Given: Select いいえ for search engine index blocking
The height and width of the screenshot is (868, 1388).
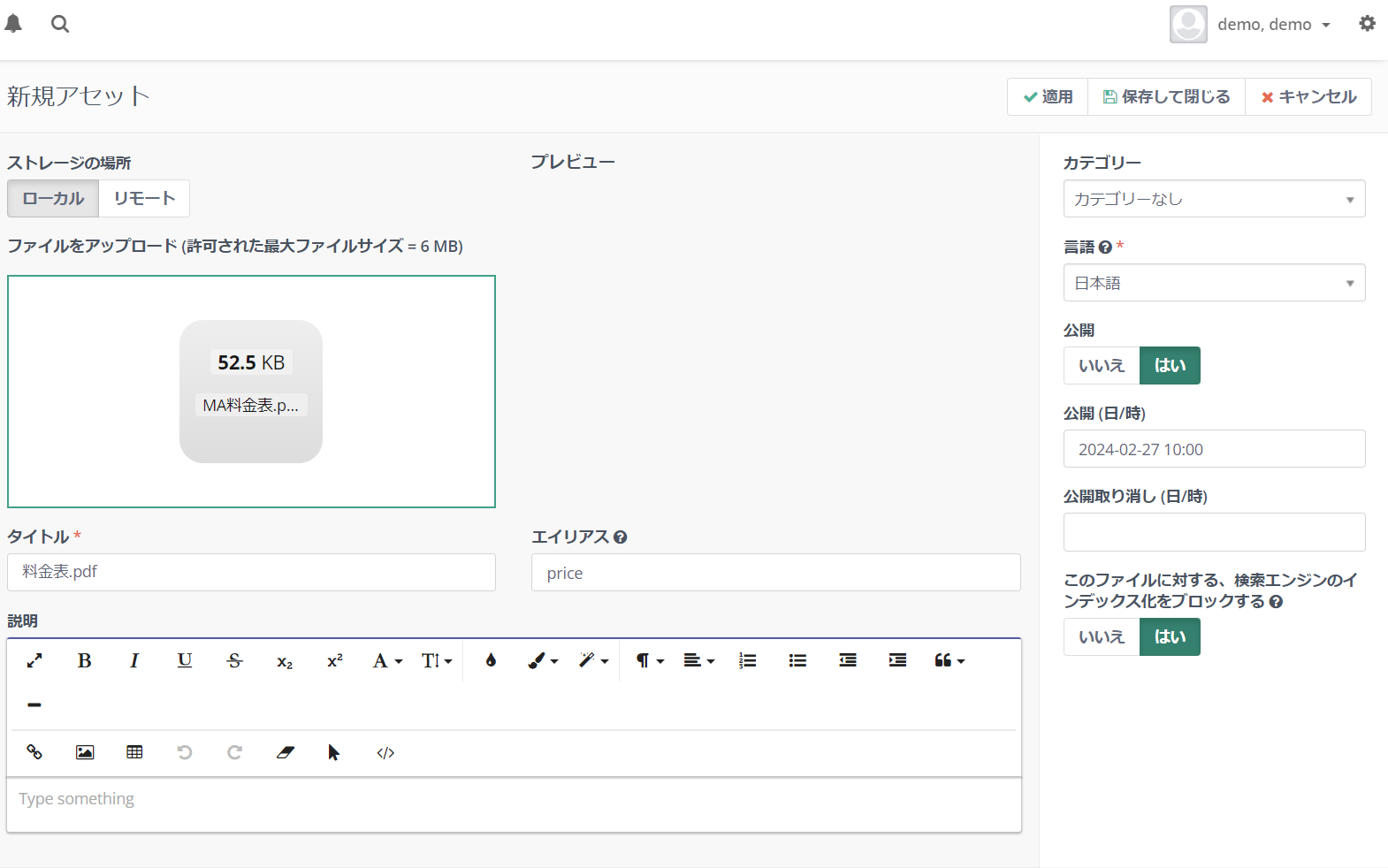Looking at the screenshot, I should 1101,636.
